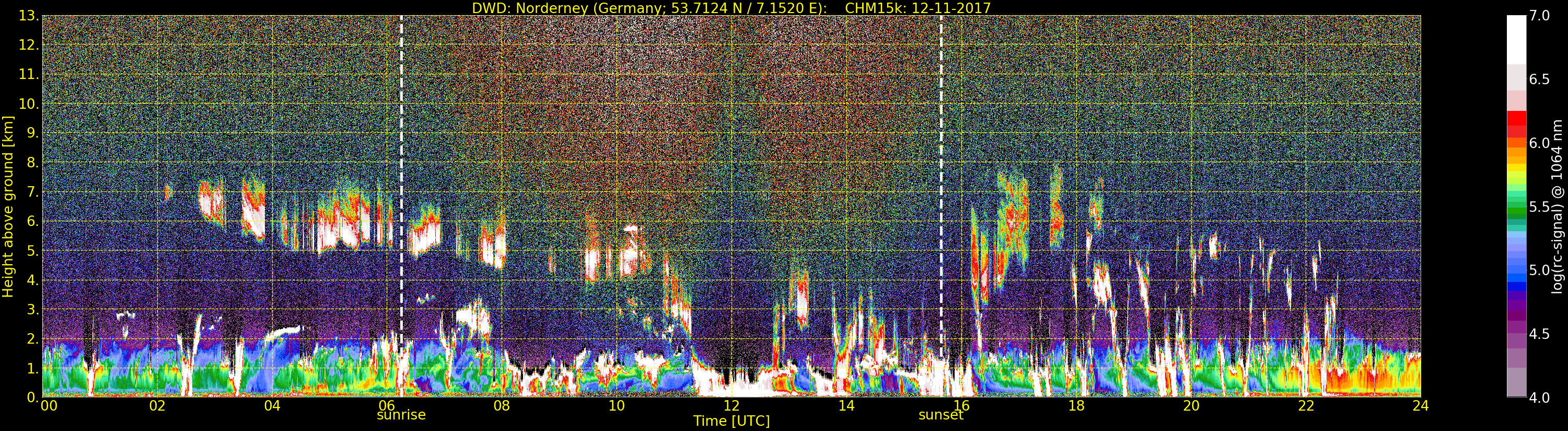
Task: Click the "02" time axis tick label
Action: coord(157,405)
